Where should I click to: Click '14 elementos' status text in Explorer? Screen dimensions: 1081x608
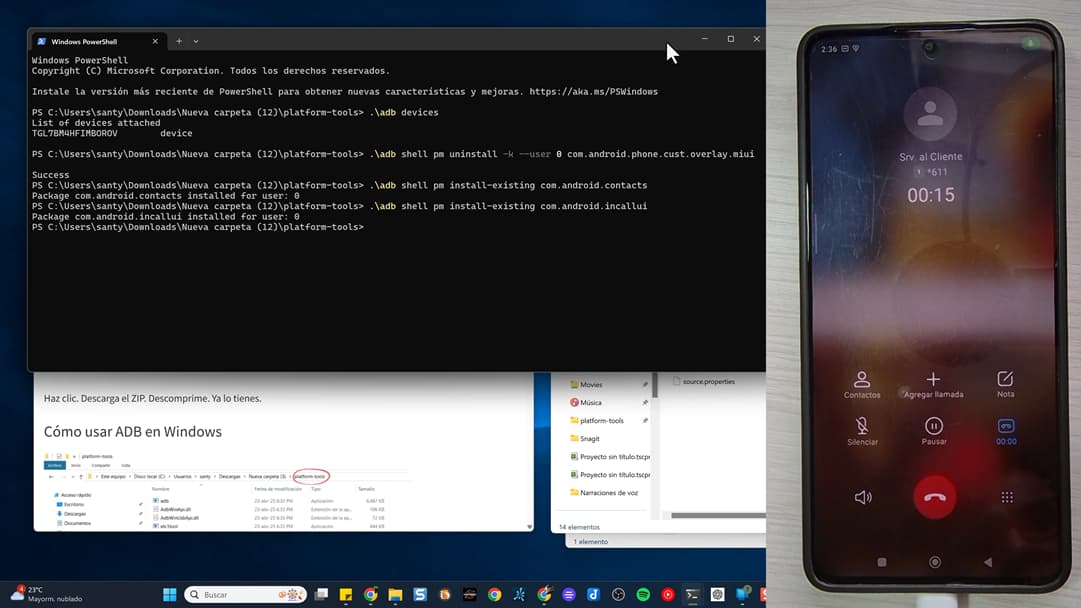[579, 527]
